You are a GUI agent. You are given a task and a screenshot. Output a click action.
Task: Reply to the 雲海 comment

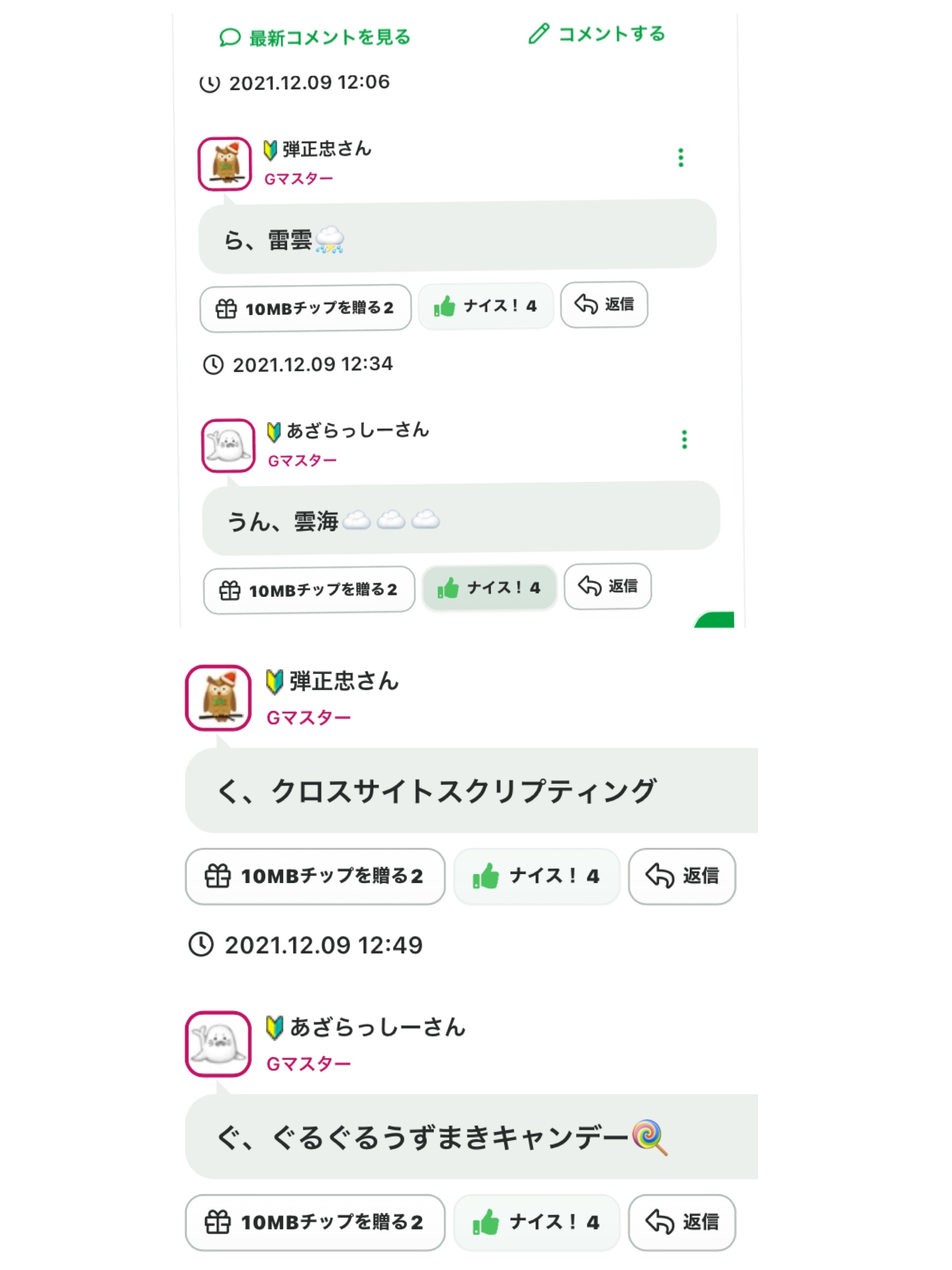[607, 586]
